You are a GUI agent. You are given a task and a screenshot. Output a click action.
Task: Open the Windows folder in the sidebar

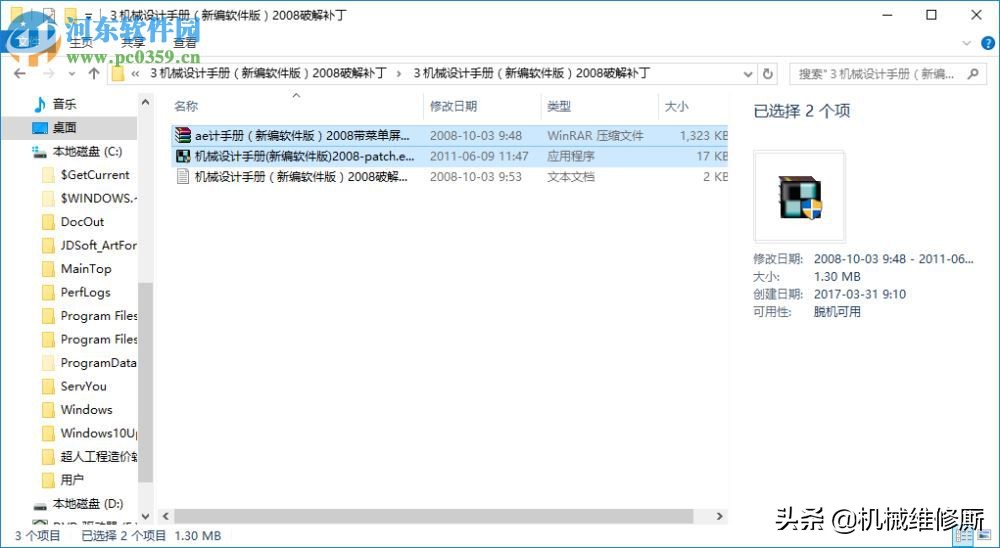coord(86,410)
